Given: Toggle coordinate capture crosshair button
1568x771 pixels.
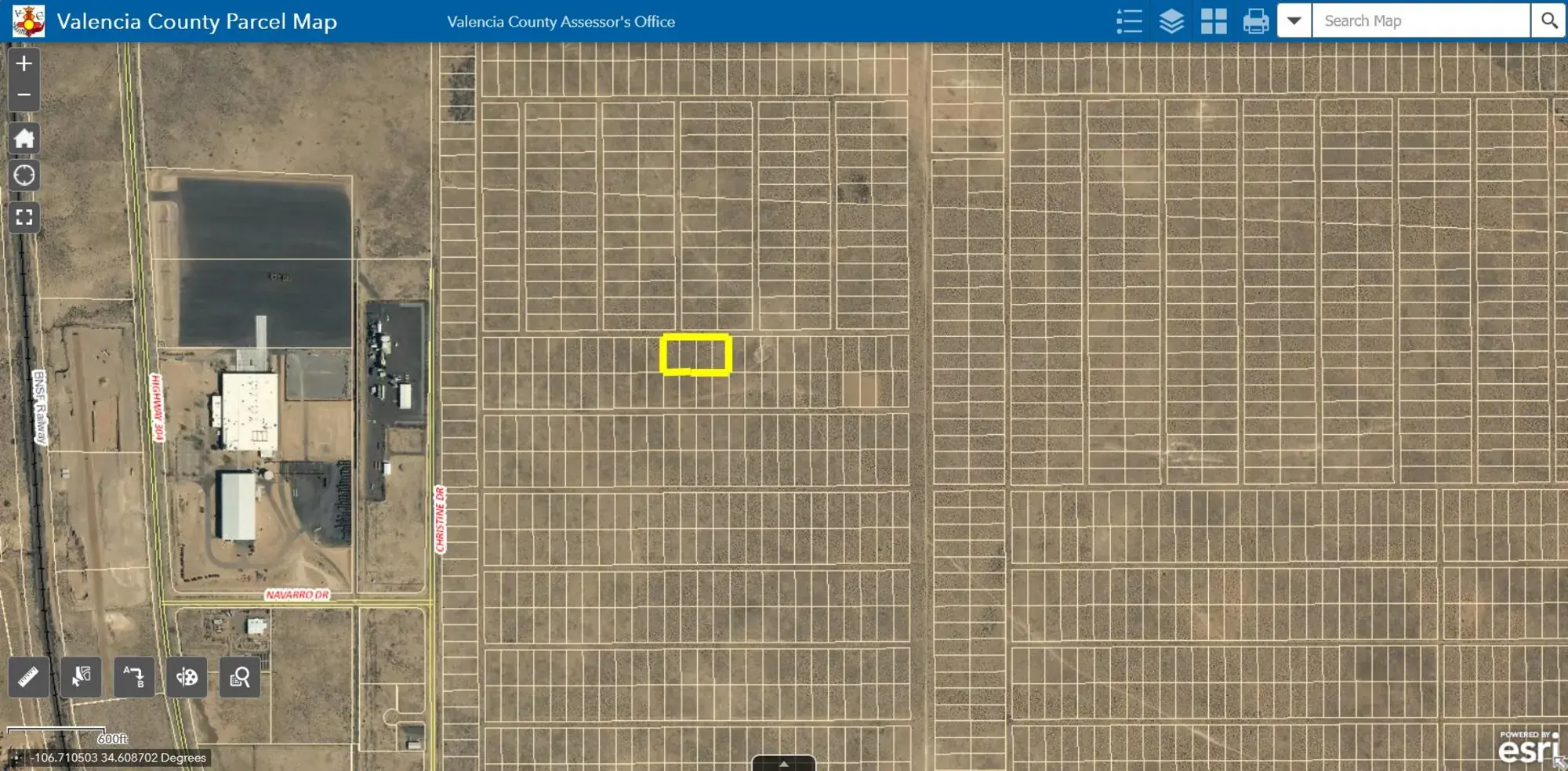Looking at the screenshot, I should coord(16,758).
